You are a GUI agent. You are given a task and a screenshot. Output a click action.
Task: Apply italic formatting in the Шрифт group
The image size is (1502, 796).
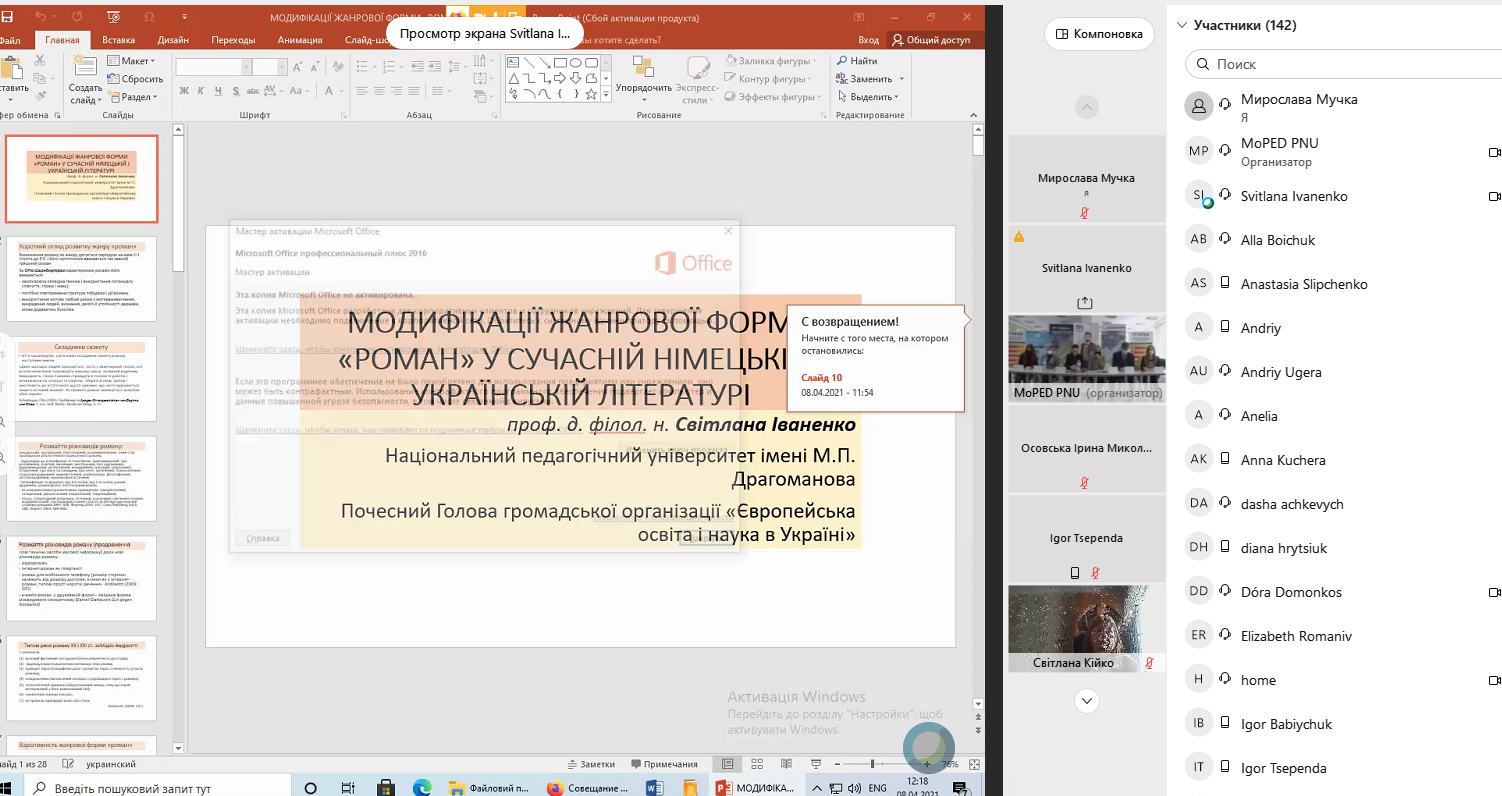coord(200,90)
